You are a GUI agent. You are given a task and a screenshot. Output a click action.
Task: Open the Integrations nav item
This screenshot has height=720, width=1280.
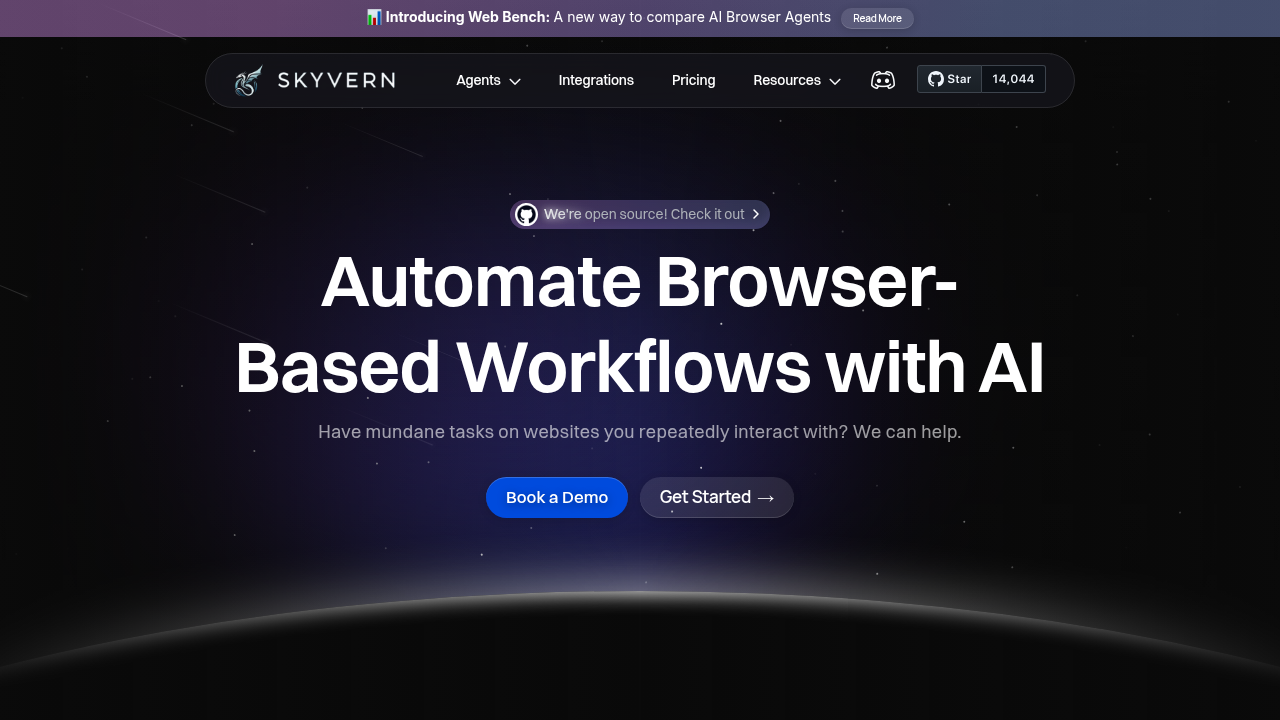coord(596,80)
